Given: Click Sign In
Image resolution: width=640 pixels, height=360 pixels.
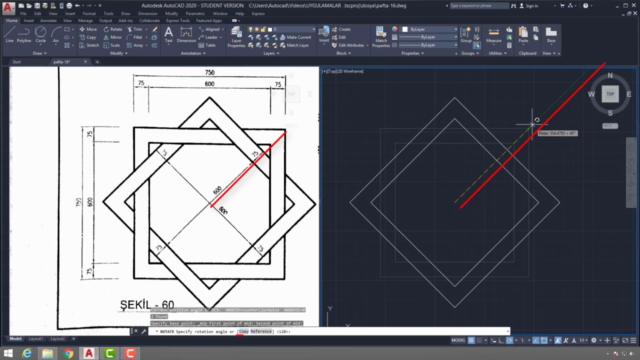Looking at the screenshot, I should coord(529,6).
